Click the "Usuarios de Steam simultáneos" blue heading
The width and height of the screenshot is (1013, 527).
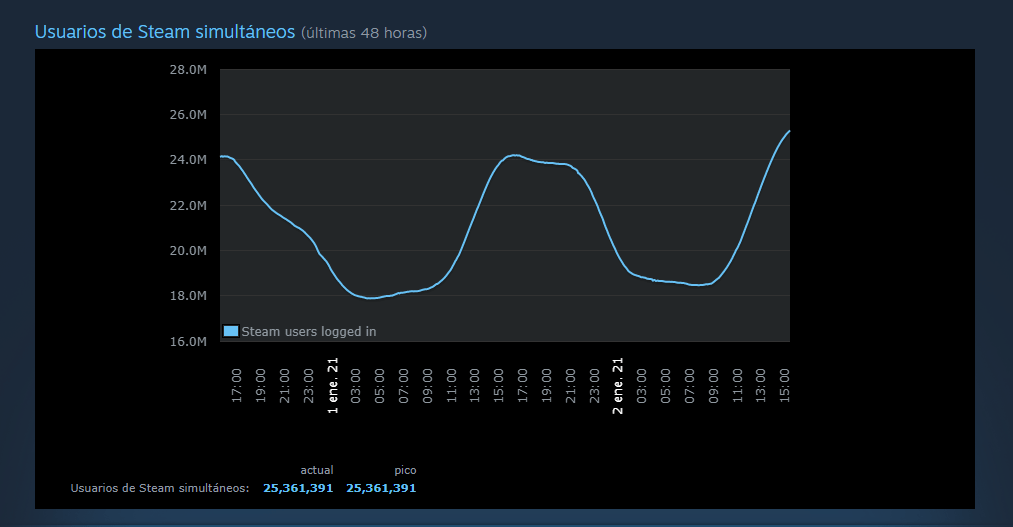click(x=165, y=32)
